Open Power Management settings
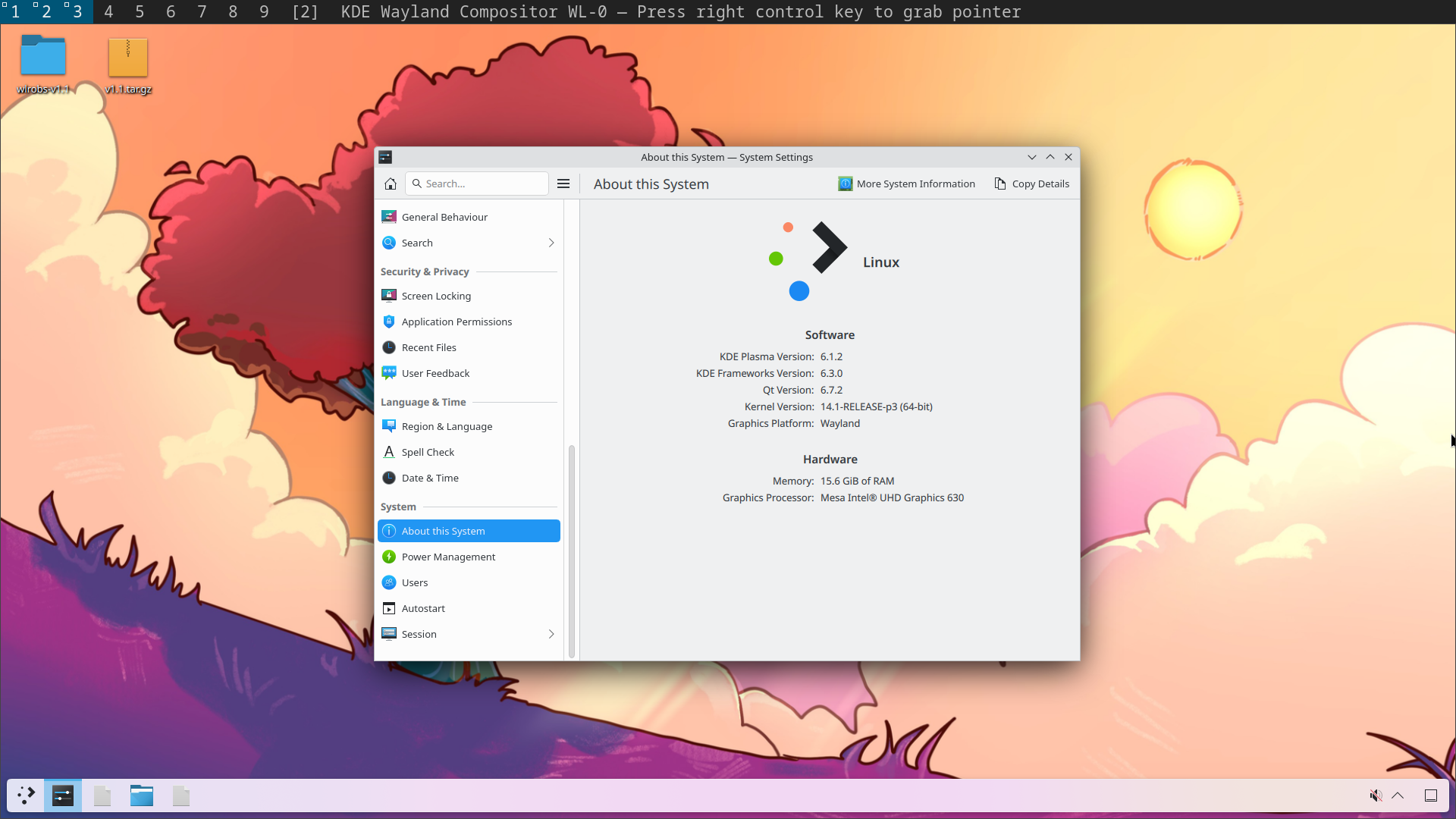The width and height of the screenshot is (1456, 819). coord(448,557)
